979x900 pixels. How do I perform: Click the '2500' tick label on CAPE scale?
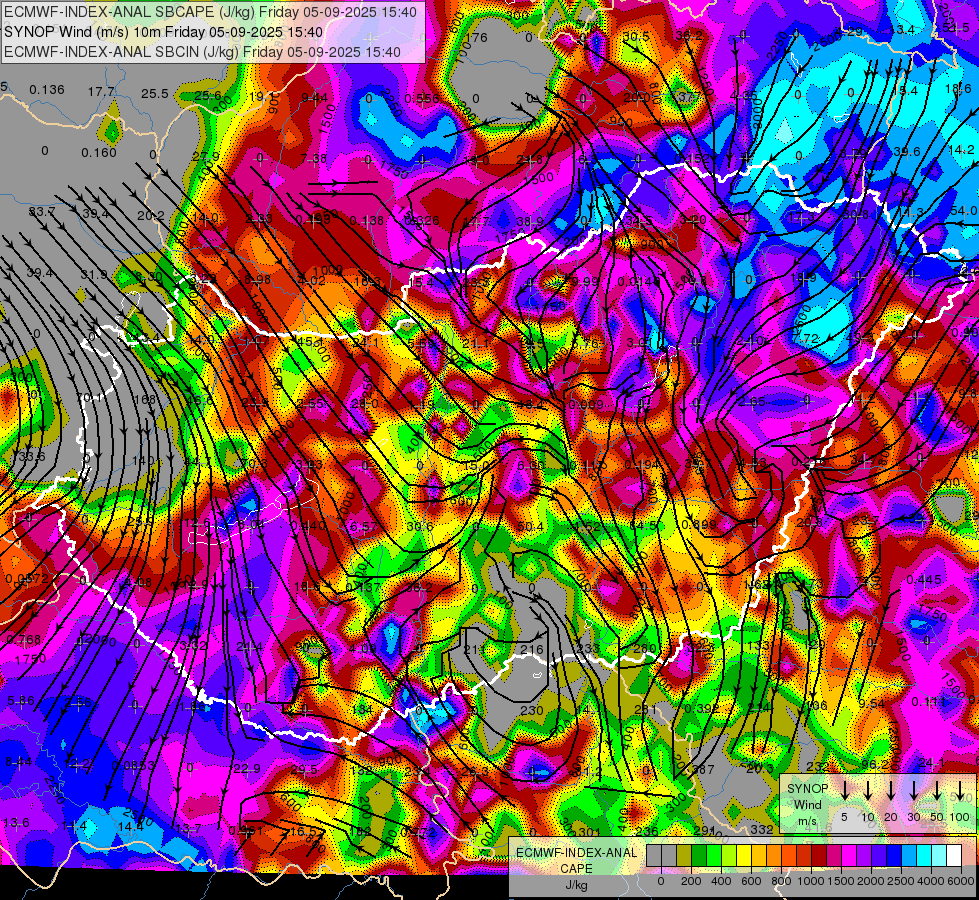coord(901,881)
